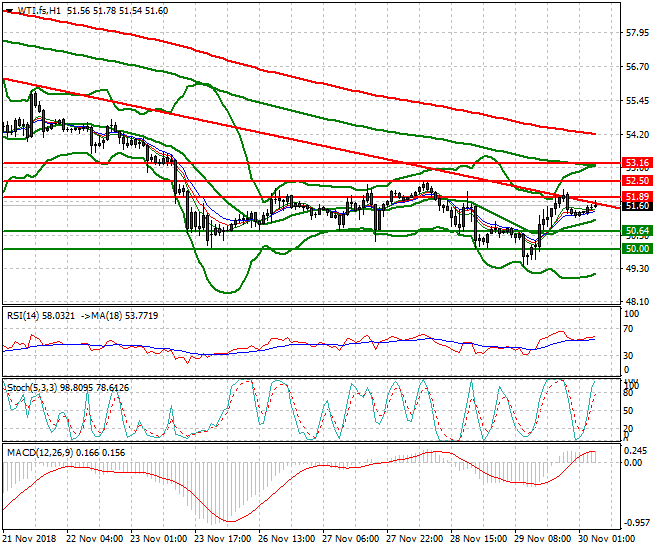This screenshot has height=550, width=660.
Task: Click the 23 Nov 01:00 time label
Action: pos(159,539)
